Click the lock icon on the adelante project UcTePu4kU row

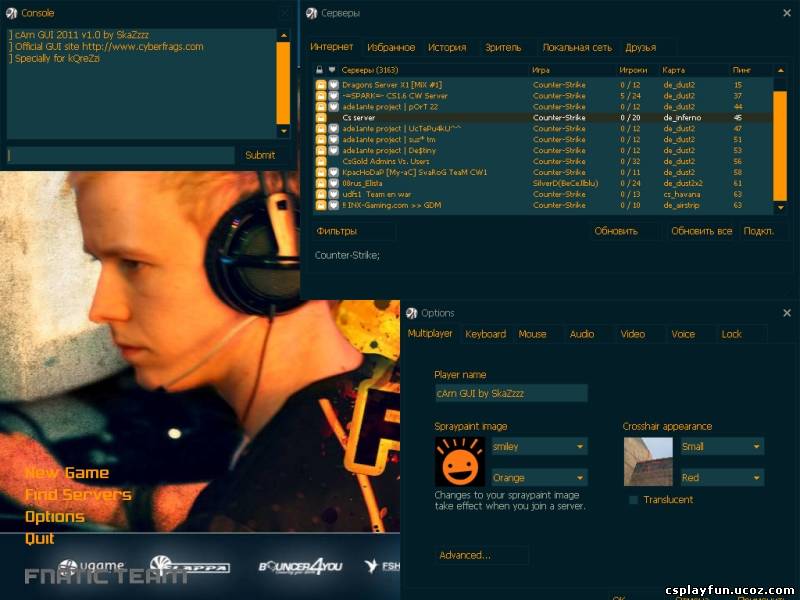(320, 129)
